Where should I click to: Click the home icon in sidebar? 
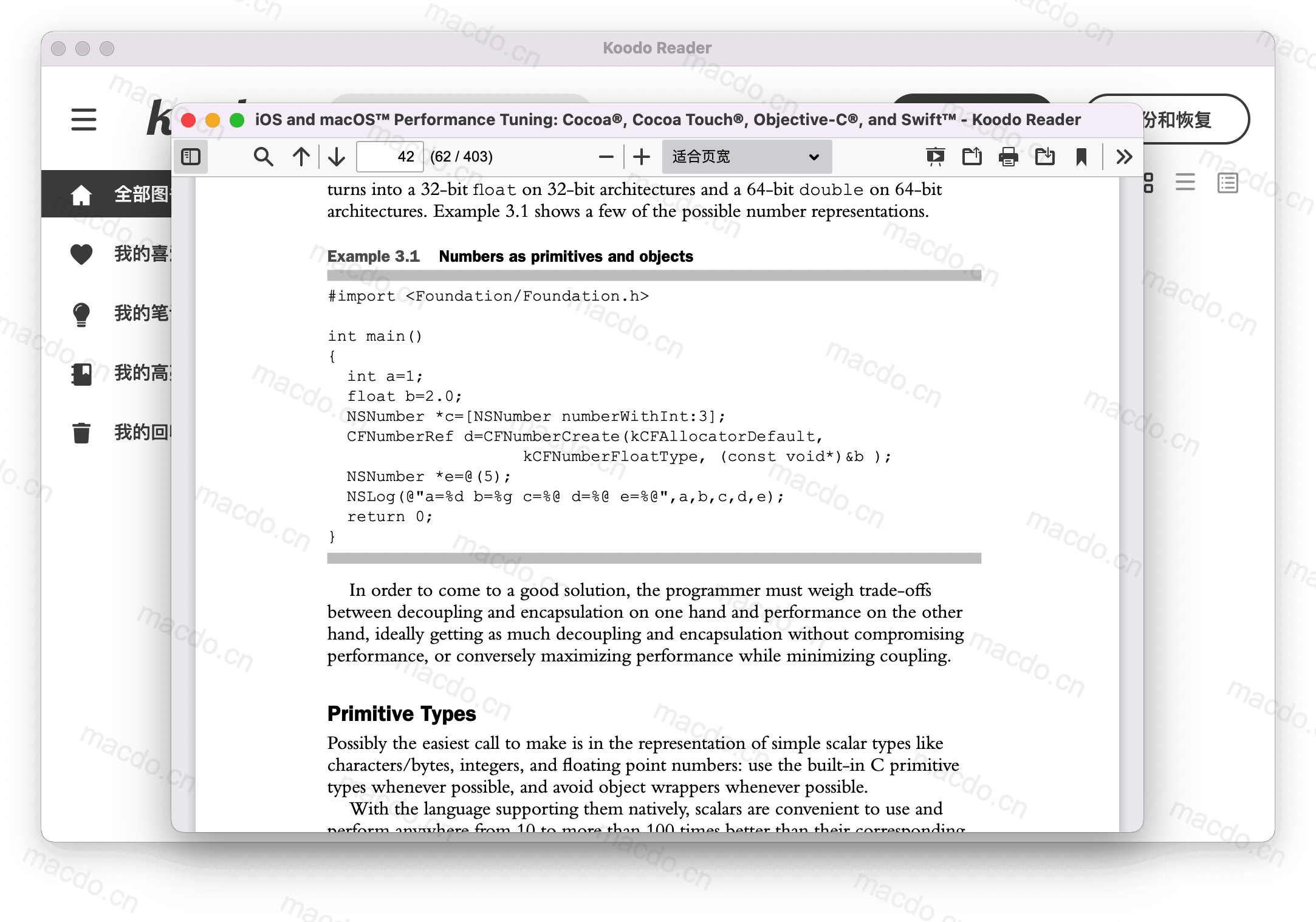tap(81, 195)
